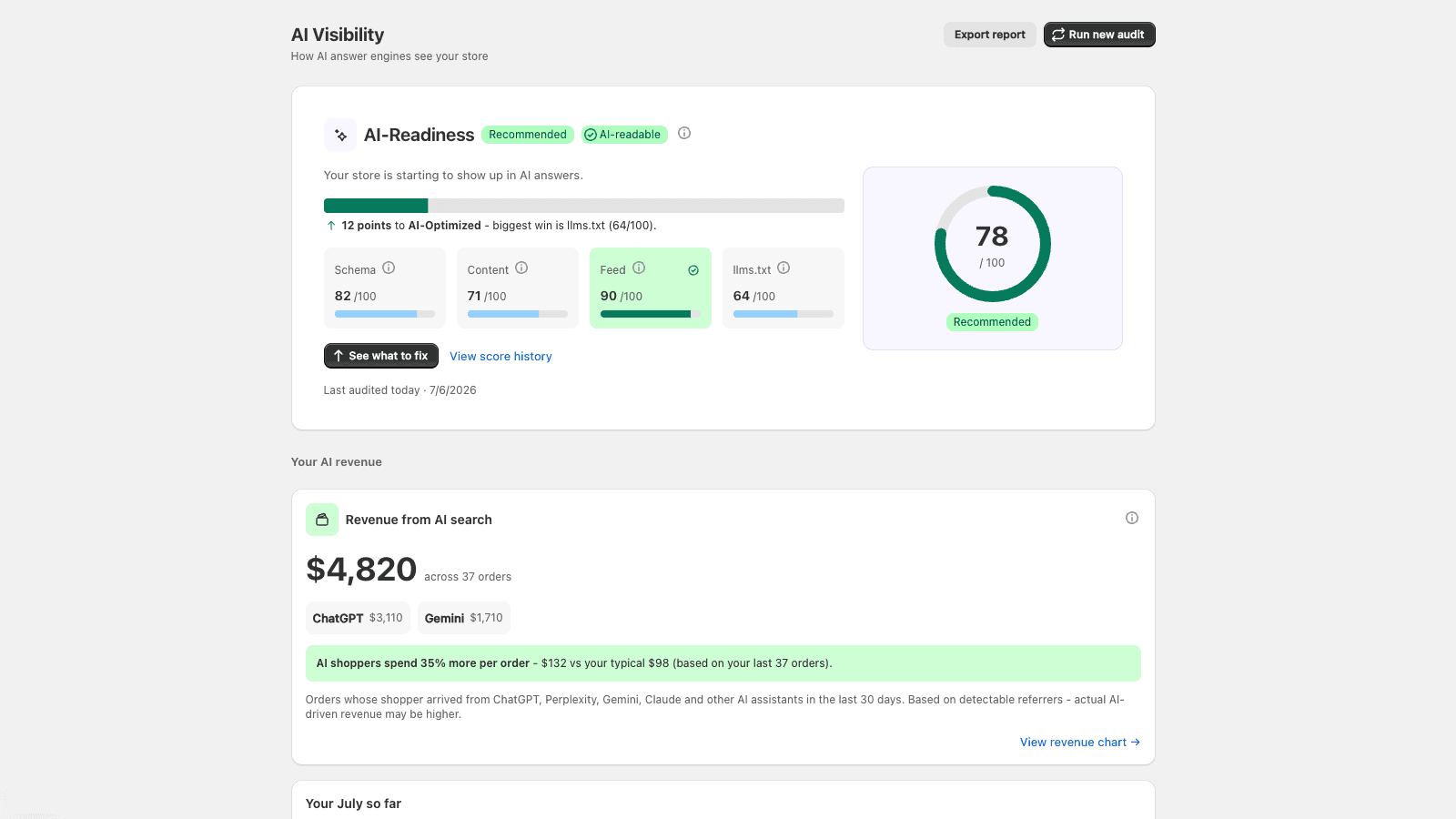Click the Recommended label under the score gauge
Screen dimensions: 1456x819
pos(993,322)
